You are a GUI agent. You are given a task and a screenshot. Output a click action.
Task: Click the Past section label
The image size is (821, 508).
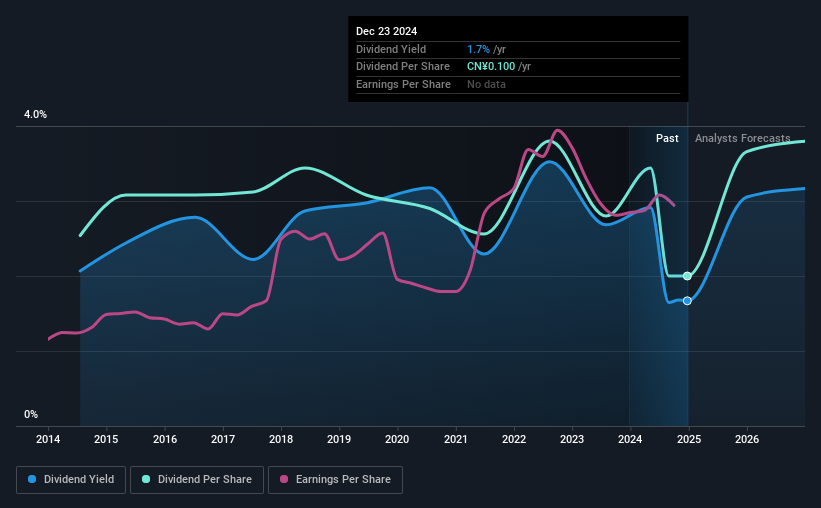[667, 138]
